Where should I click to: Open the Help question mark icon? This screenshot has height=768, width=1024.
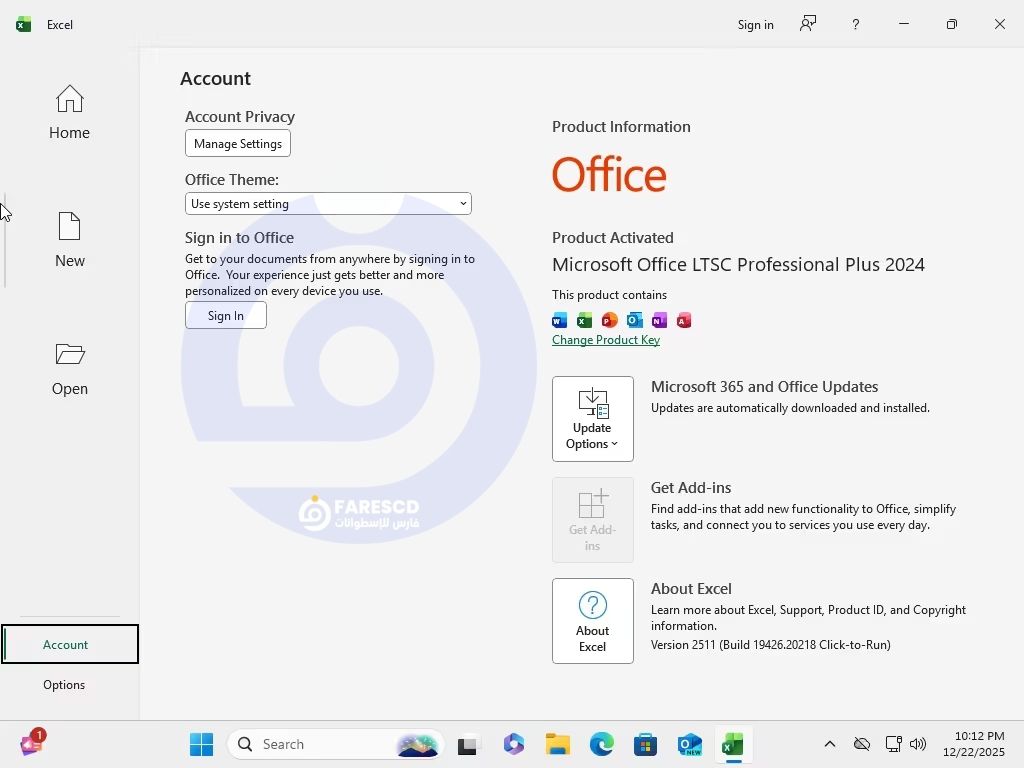pos(855,24)
